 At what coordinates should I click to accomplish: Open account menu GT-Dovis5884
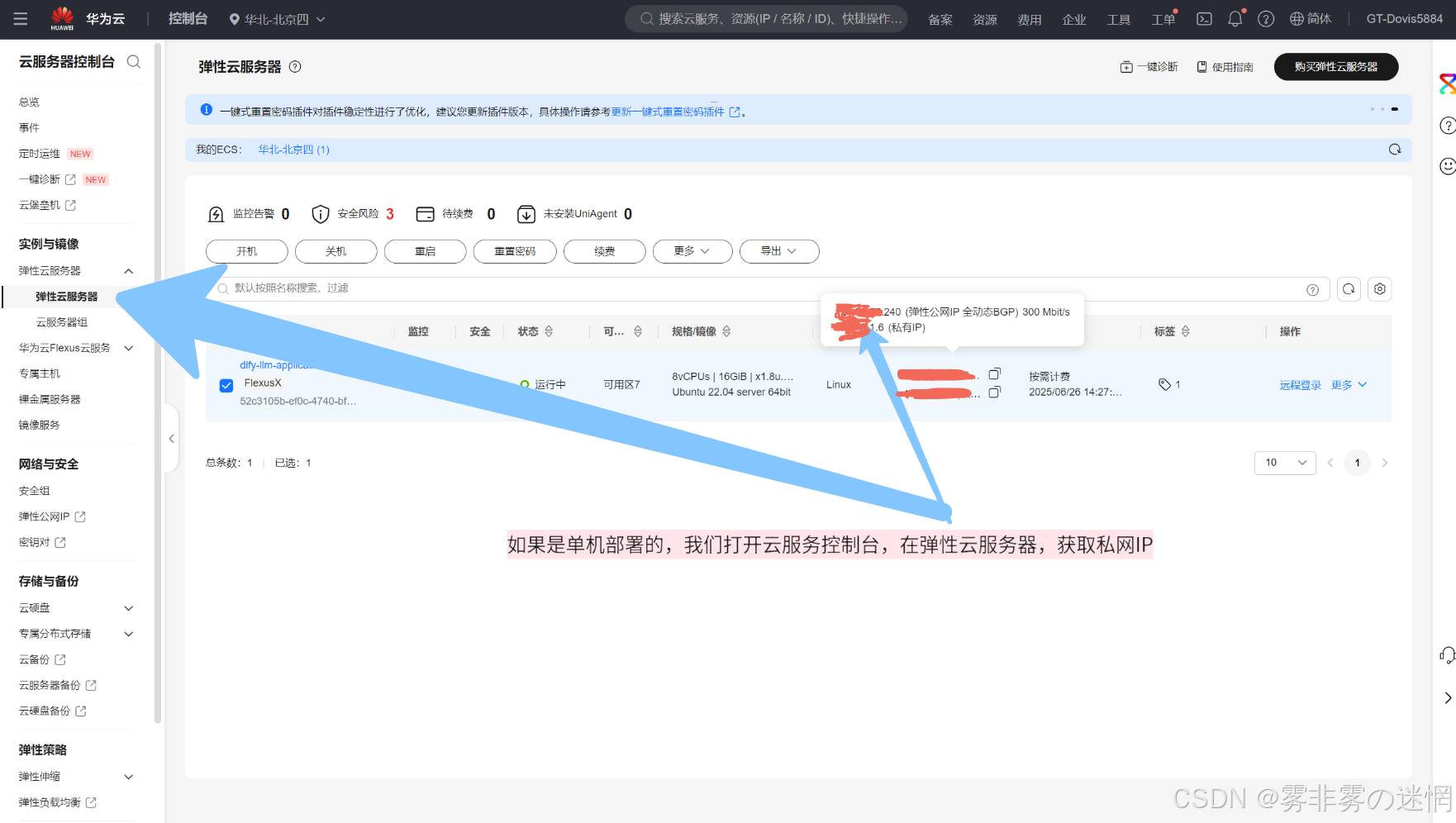pyautogui.click(x=1405, y=18)
